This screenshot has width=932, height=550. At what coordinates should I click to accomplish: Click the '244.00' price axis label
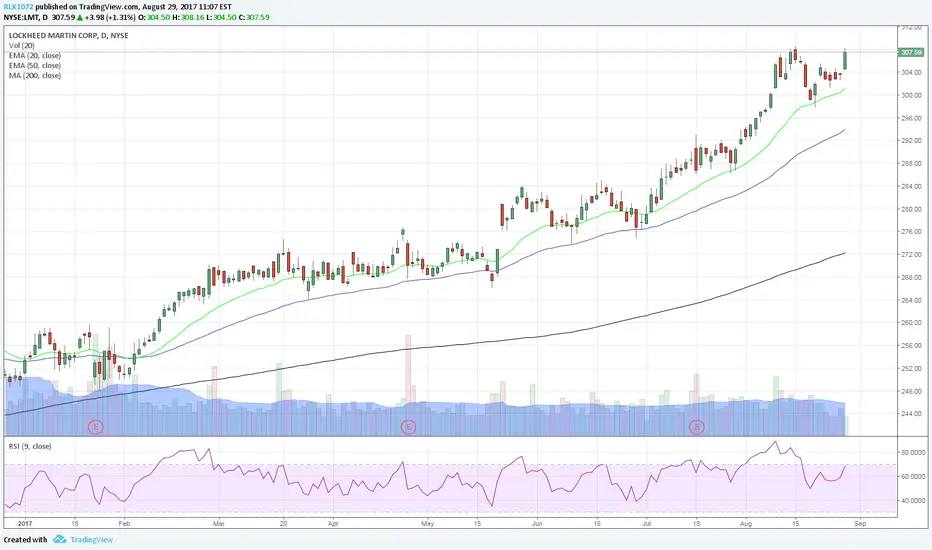pyautogui.click(x=912, y=414)
